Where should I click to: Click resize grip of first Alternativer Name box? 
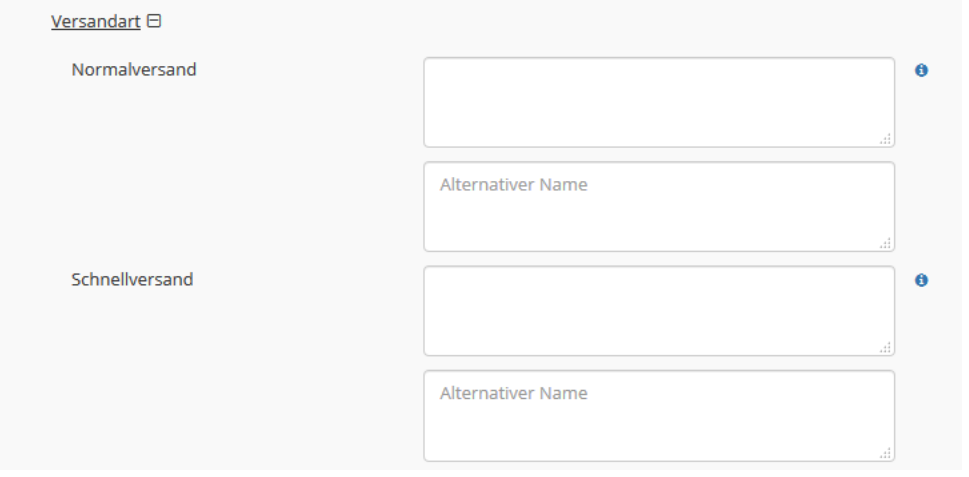pyautogui.click(x=886, y=243)
